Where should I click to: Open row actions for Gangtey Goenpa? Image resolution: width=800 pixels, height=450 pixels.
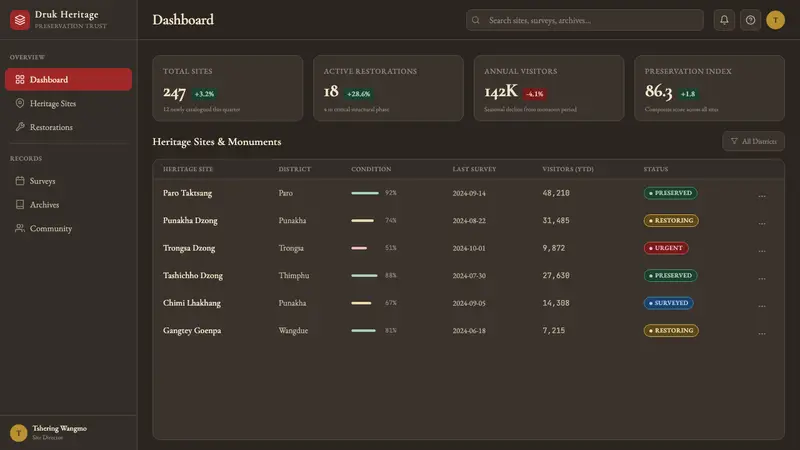point(761,333)
